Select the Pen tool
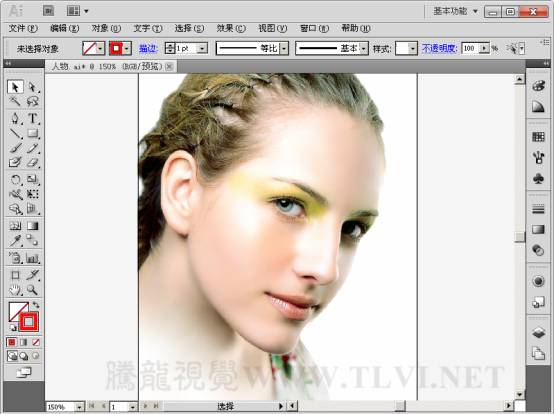This screenshot has height=414, width=554. click(x=15, y=118)
